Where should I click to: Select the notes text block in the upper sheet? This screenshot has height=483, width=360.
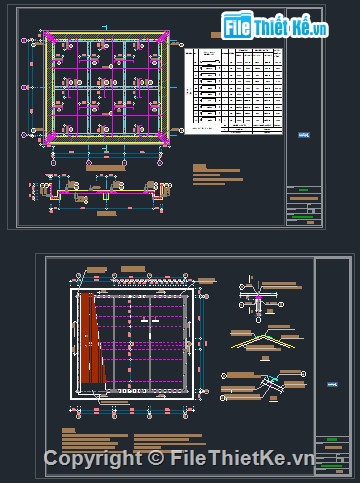point(218,175)
